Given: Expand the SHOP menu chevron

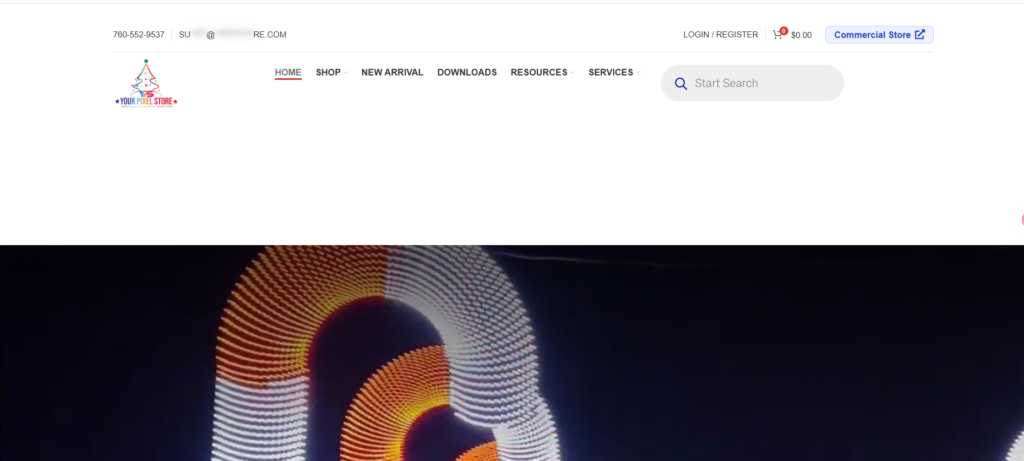Looking at the screenshot, I should click(345, 72).
